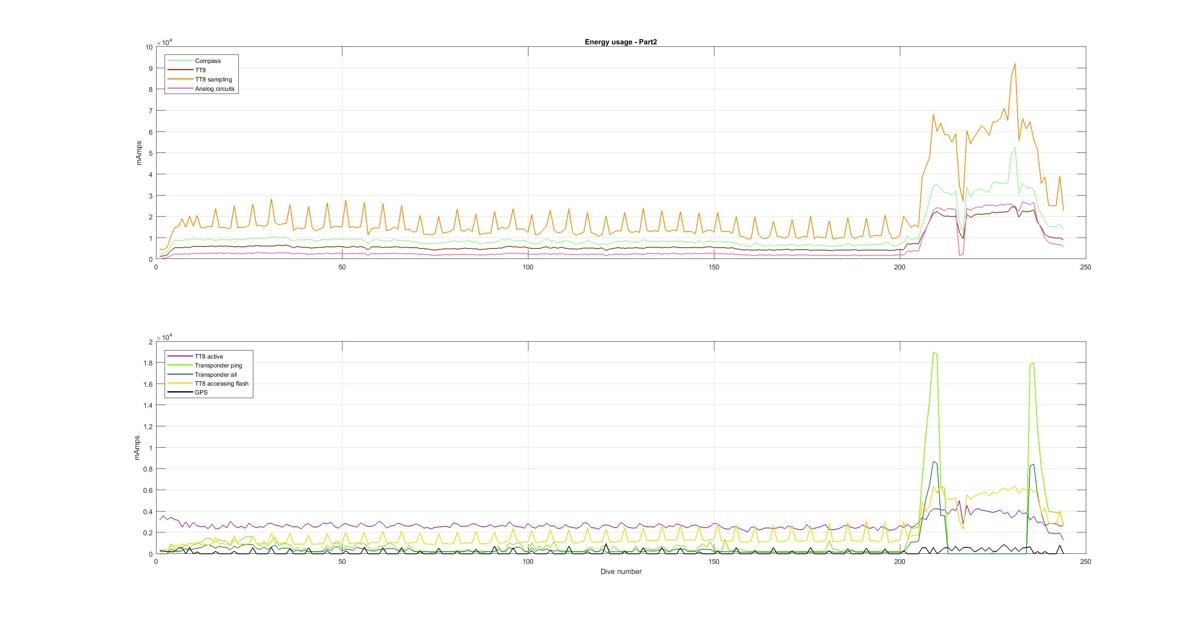Select the 'GPS' legend entry
The image size is (1200, 622).
pyautogui.click(x=188, y=392)
